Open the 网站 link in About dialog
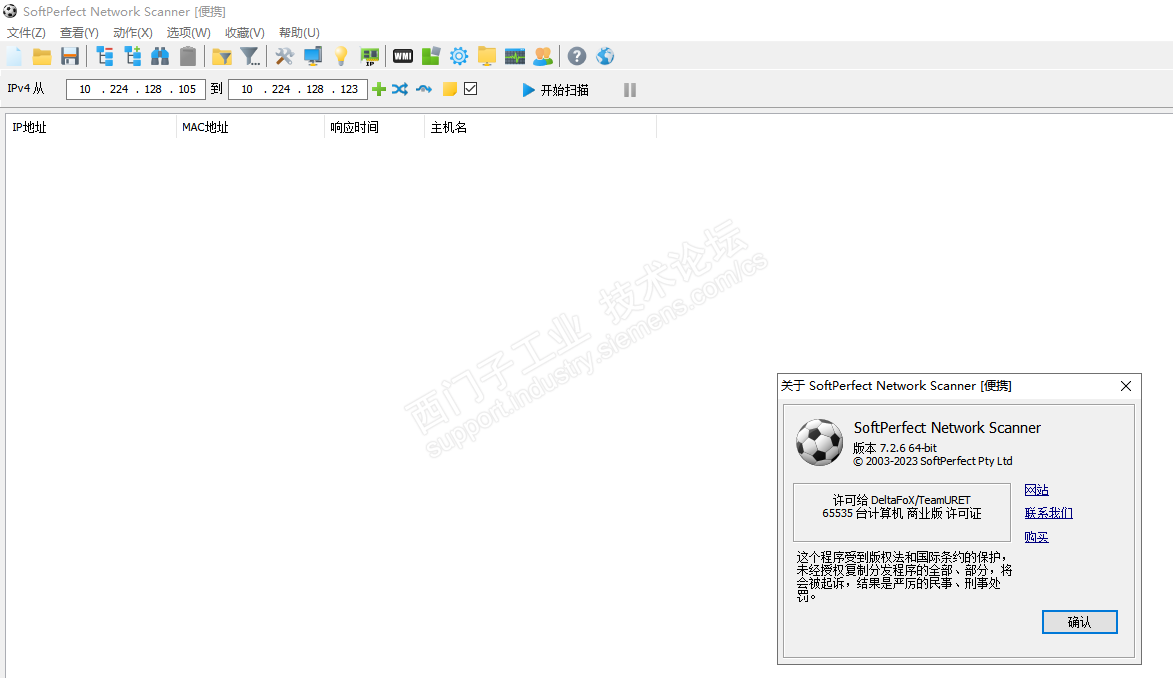Image resolution: width=1173 pixels, height=678 pixels. point(1036,489)
